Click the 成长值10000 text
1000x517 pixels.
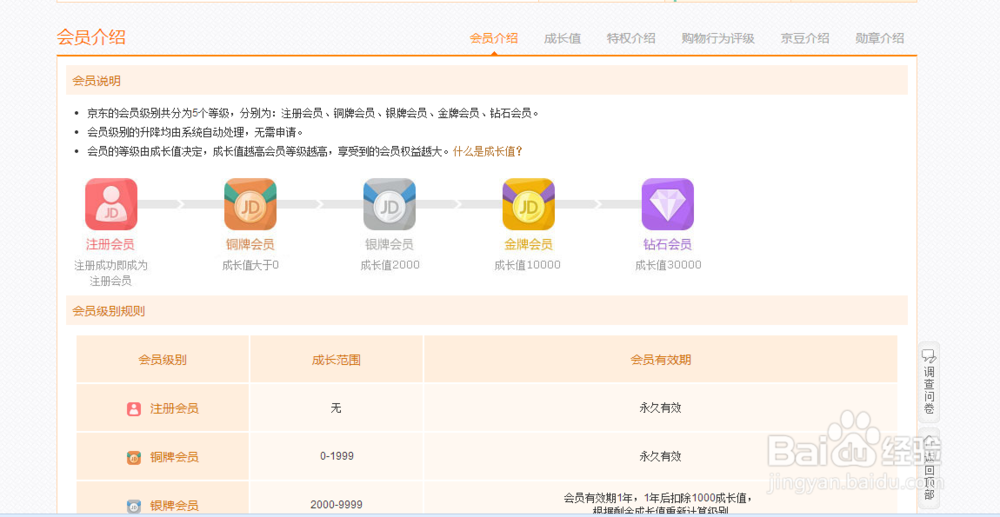(x=527, y=265)
